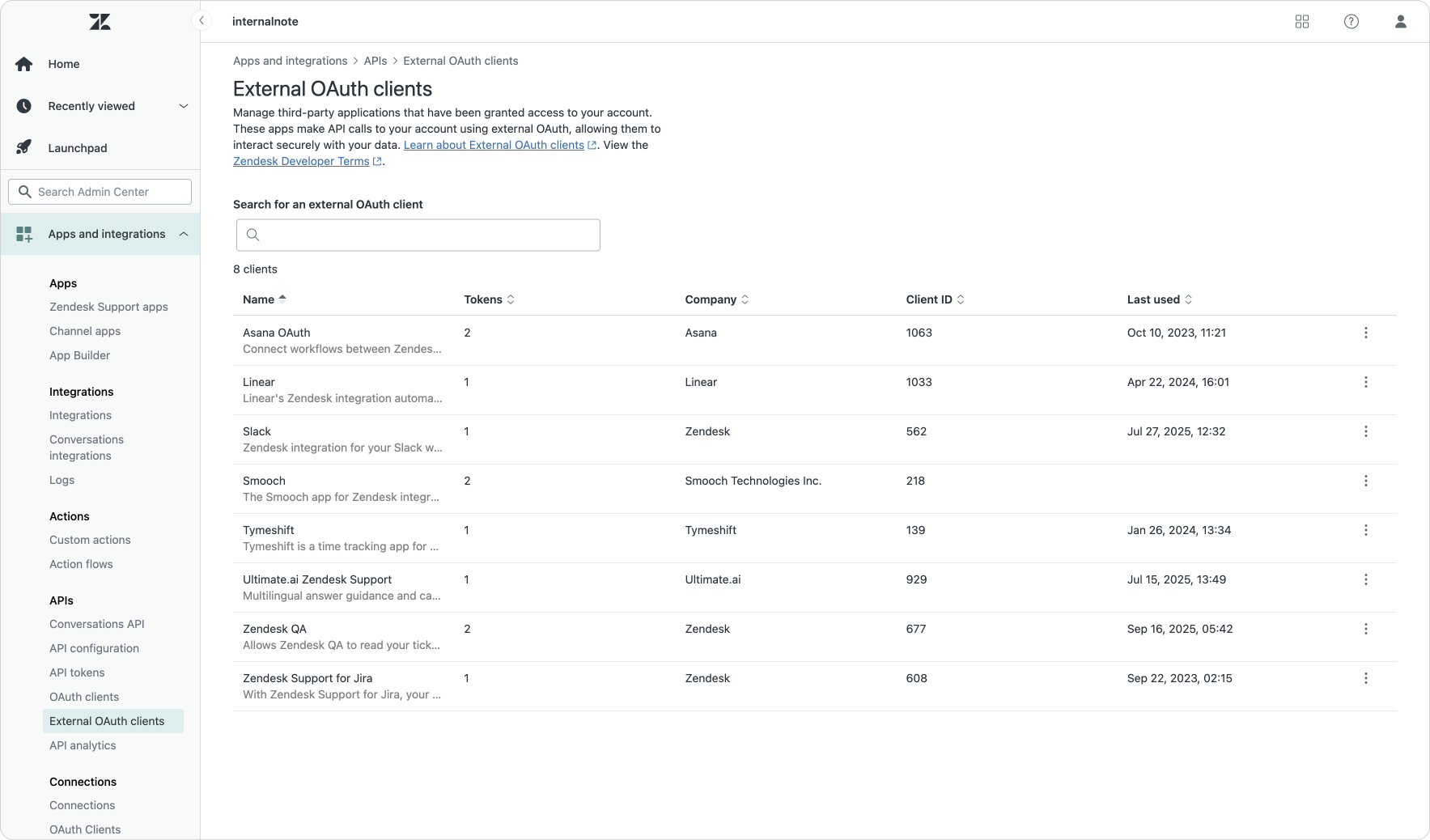Image resolution: width=1430 pixels, height=840 pixels.
Task: Click the Search Admin Center field
Action: click(x=100, y=192)
